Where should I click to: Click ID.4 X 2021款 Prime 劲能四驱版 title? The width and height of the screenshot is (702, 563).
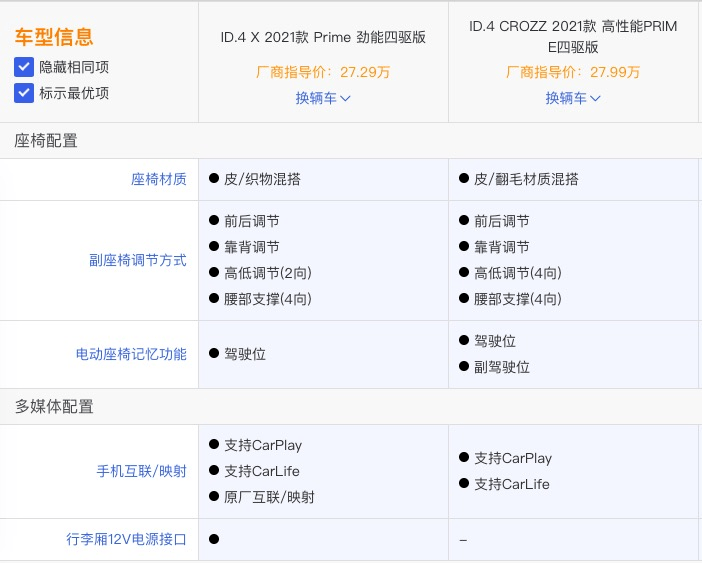coord(323,37)
